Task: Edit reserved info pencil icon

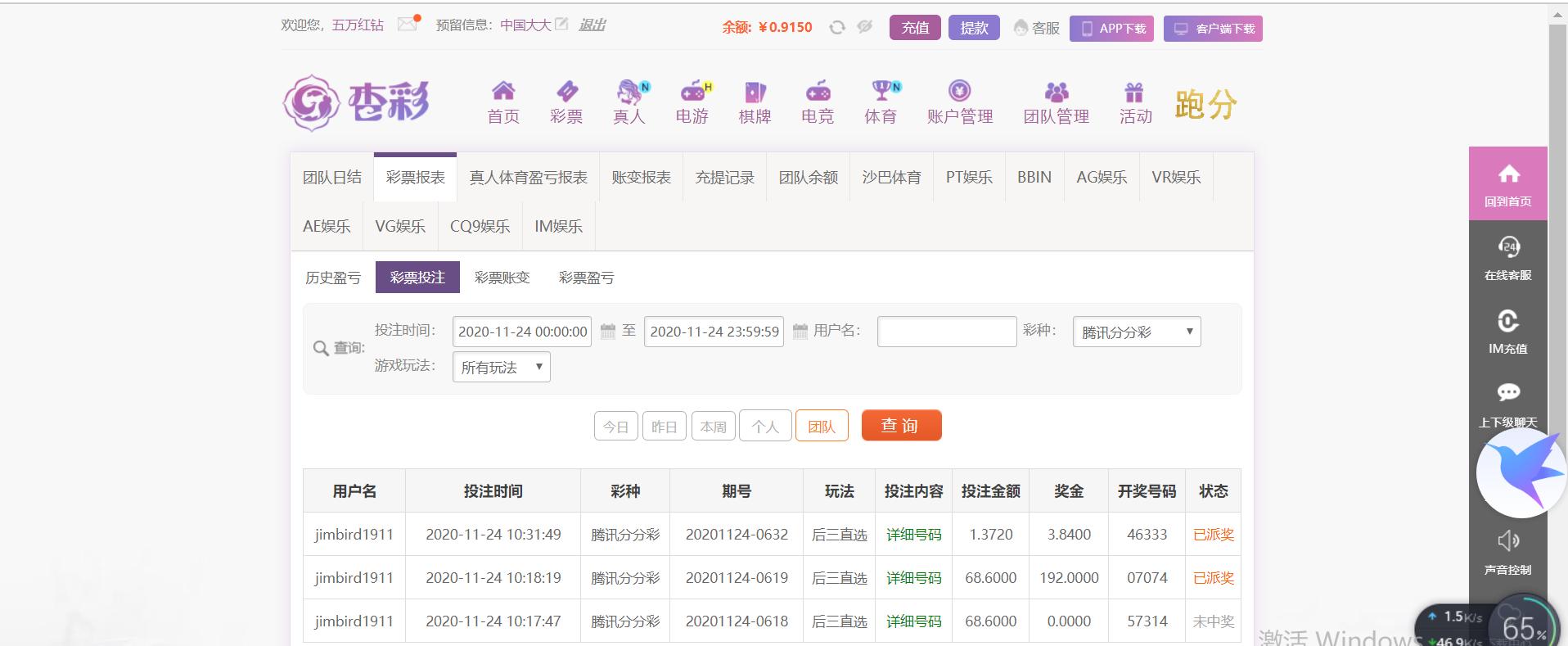Action: (561, 24)
